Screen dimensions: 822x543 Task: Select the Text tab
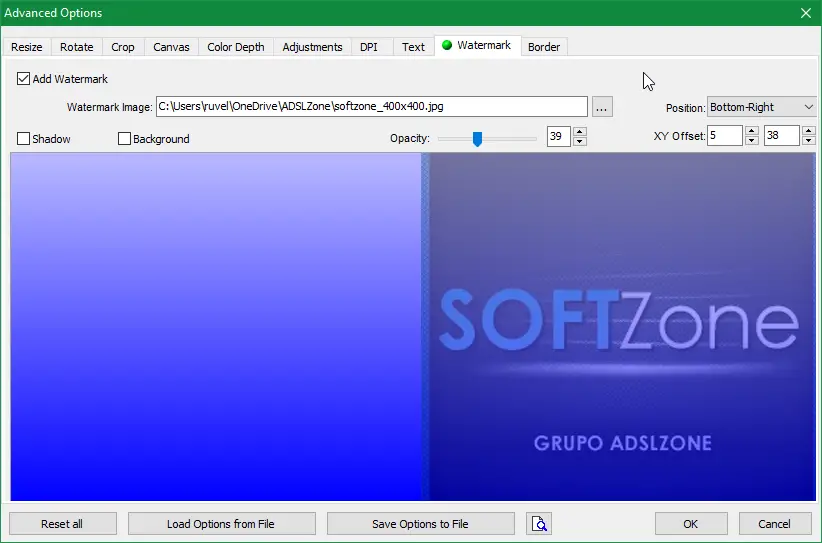413,47
